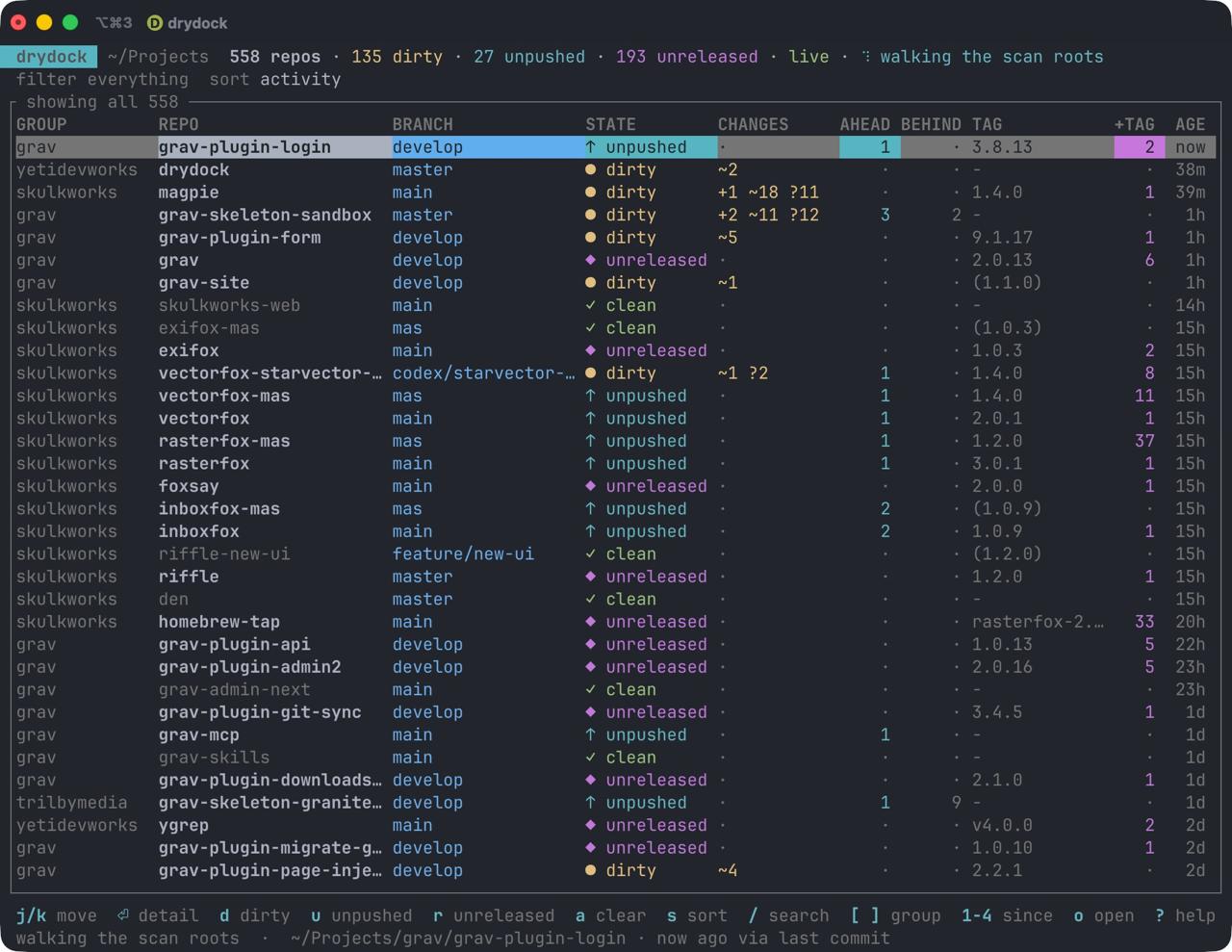Click the 'o open' shortcut in footer
Viewport: 1232px width, 952px height.
[1104, 915]
